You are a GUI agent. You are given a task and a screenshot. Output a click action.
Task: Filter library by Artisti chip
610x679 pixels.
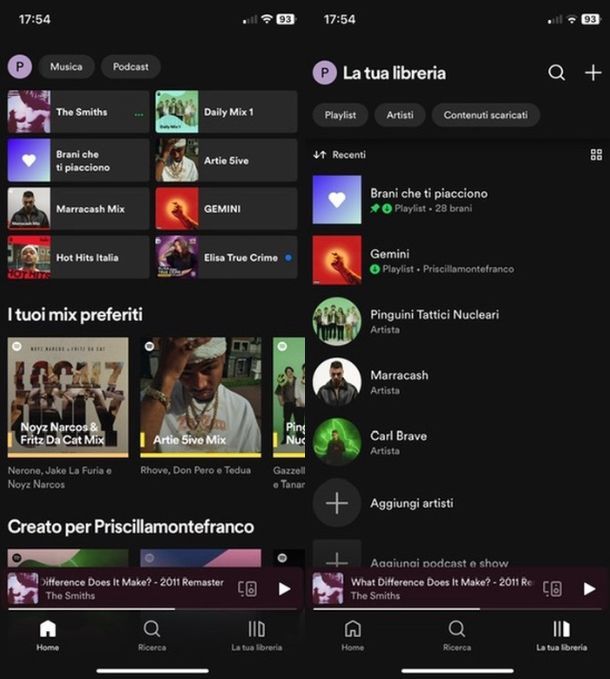pos(400,115)
